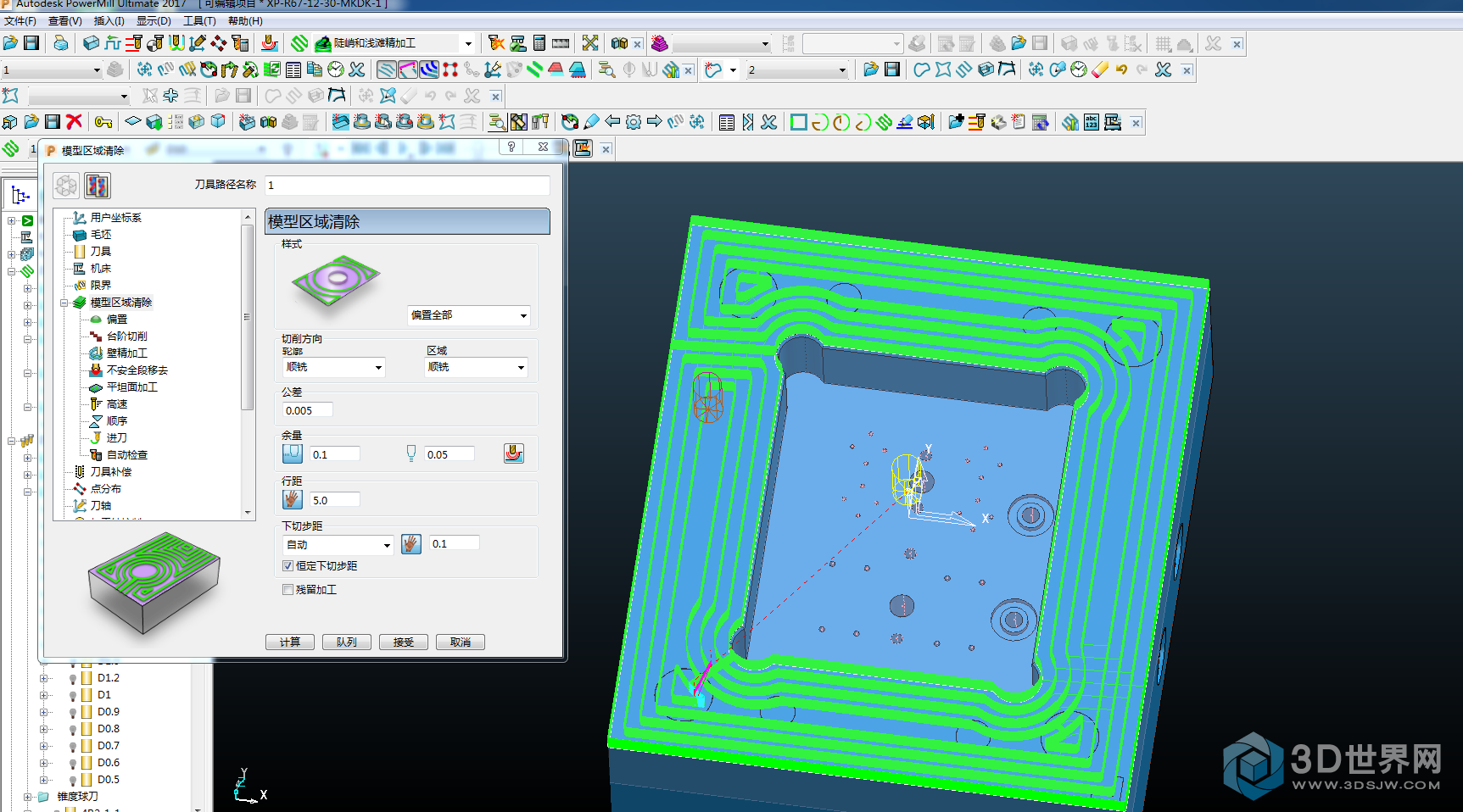The height and width of the screenshot is (812, 1463).
Task: Open the 插入(I) menu
Action: (109, 21)
